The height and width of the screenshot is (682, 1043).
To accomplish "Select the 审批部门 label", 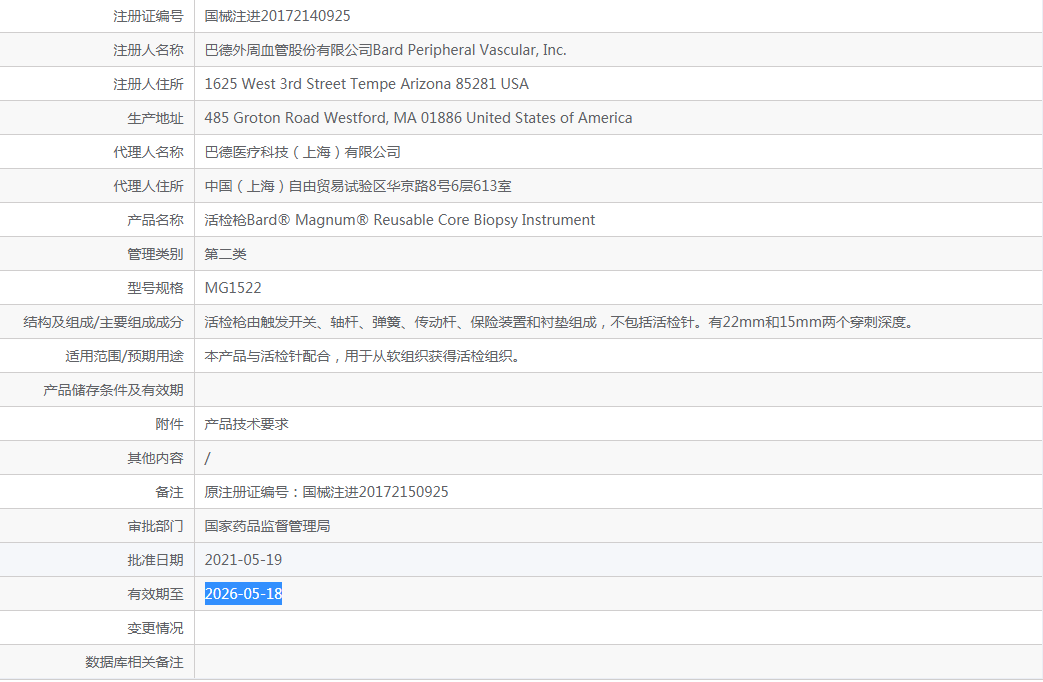I will coord(156,526).
